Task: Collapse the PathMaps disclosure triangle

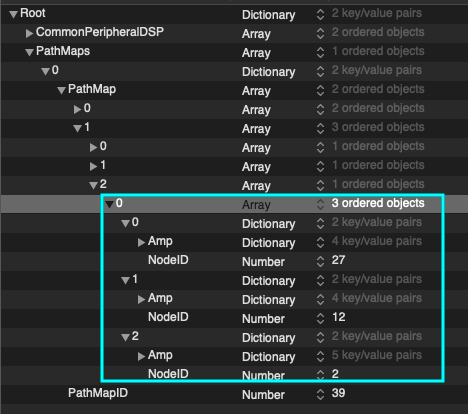Action: tap(29, 52)
